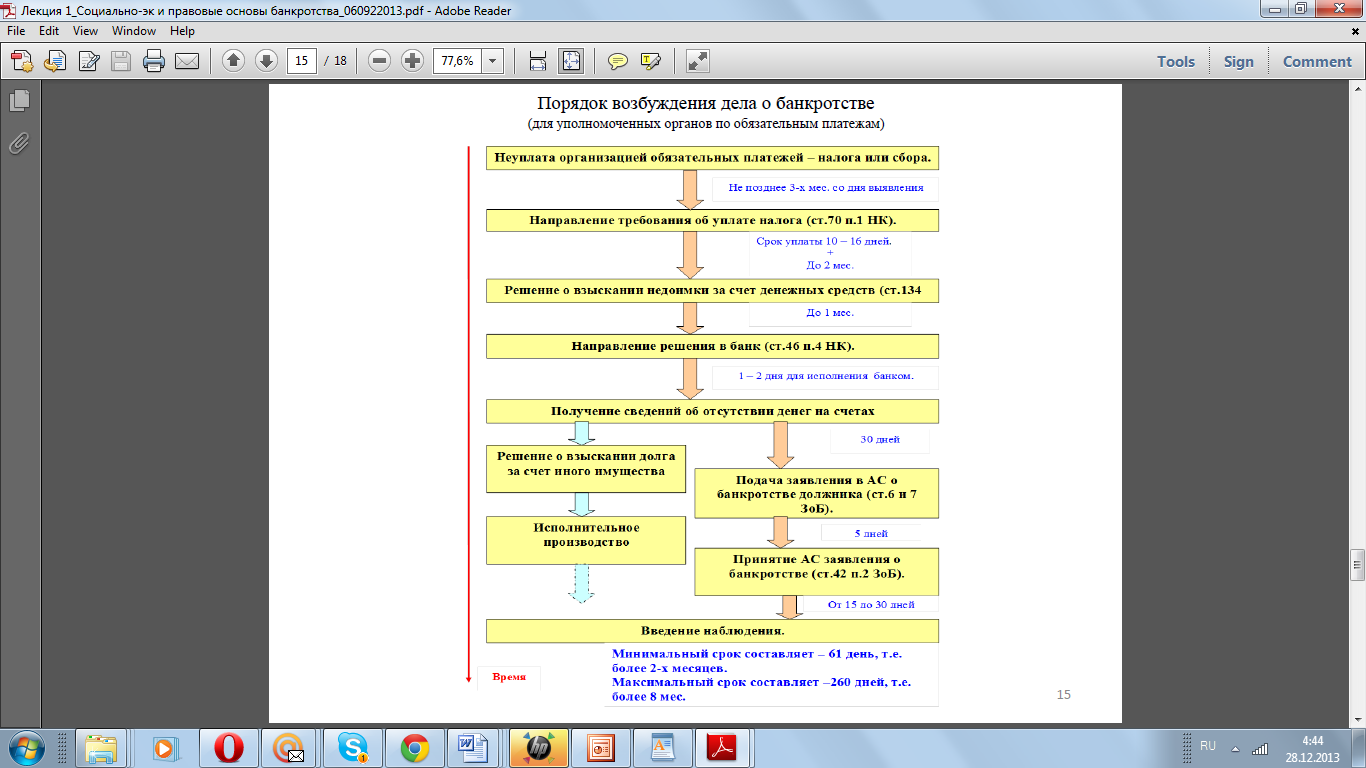The image size is (1366, 768).
Task: Open Opera browser from the taskbar
Action: coord(228,747)
